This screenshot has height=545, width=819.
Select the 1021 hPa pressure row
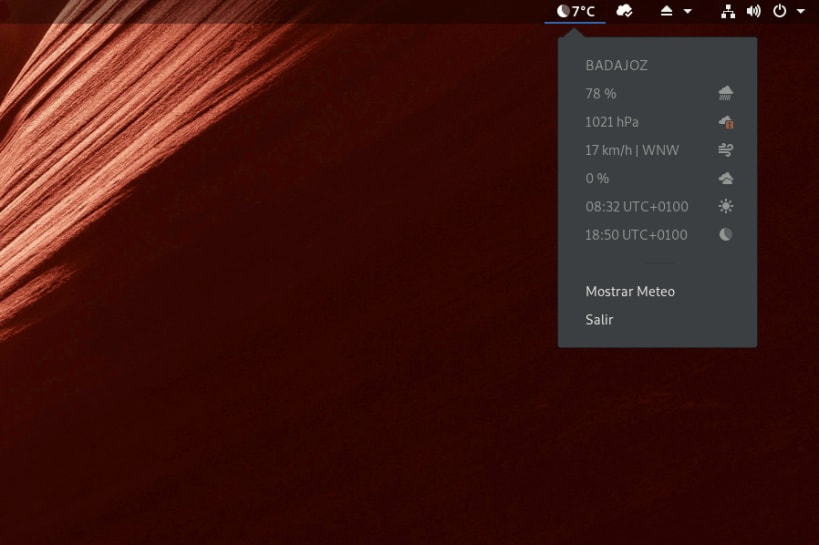coord(658,122)
